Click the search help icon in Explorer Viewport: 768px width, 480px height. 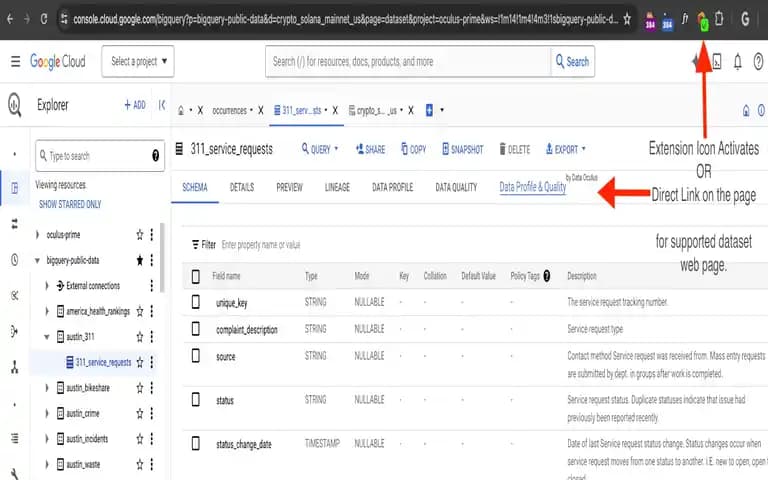(x=155, y=156)
